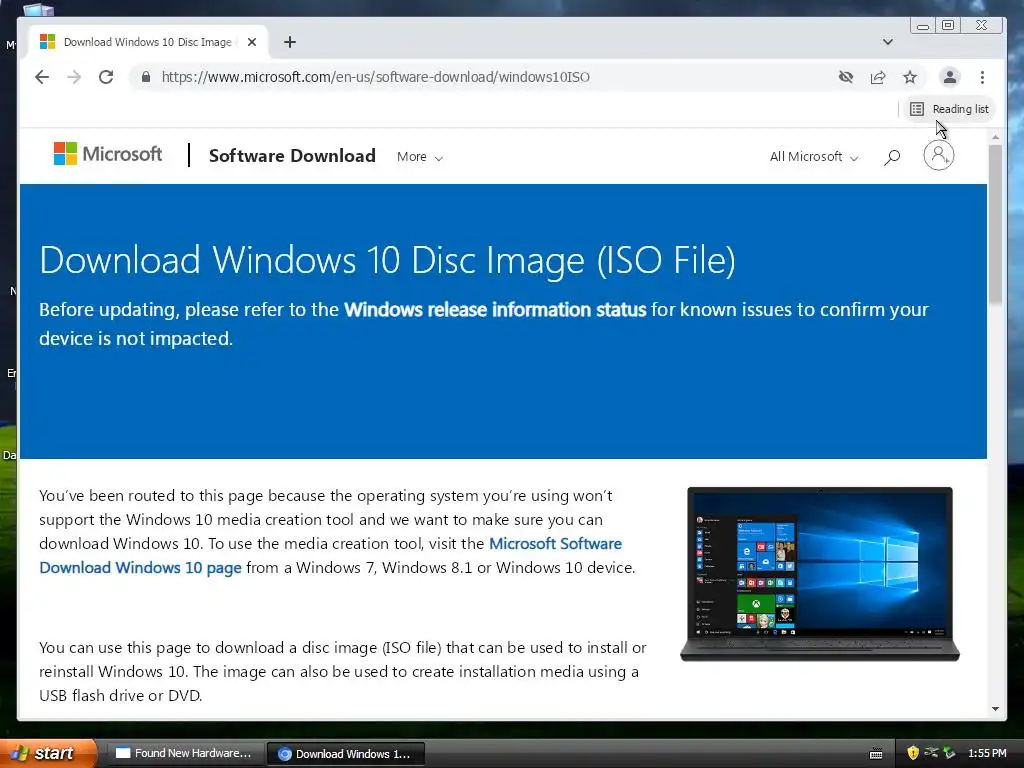This screenshot has width=1024, height=768.
Task: Click the network connection tray icon
Action: click(931, 753)
